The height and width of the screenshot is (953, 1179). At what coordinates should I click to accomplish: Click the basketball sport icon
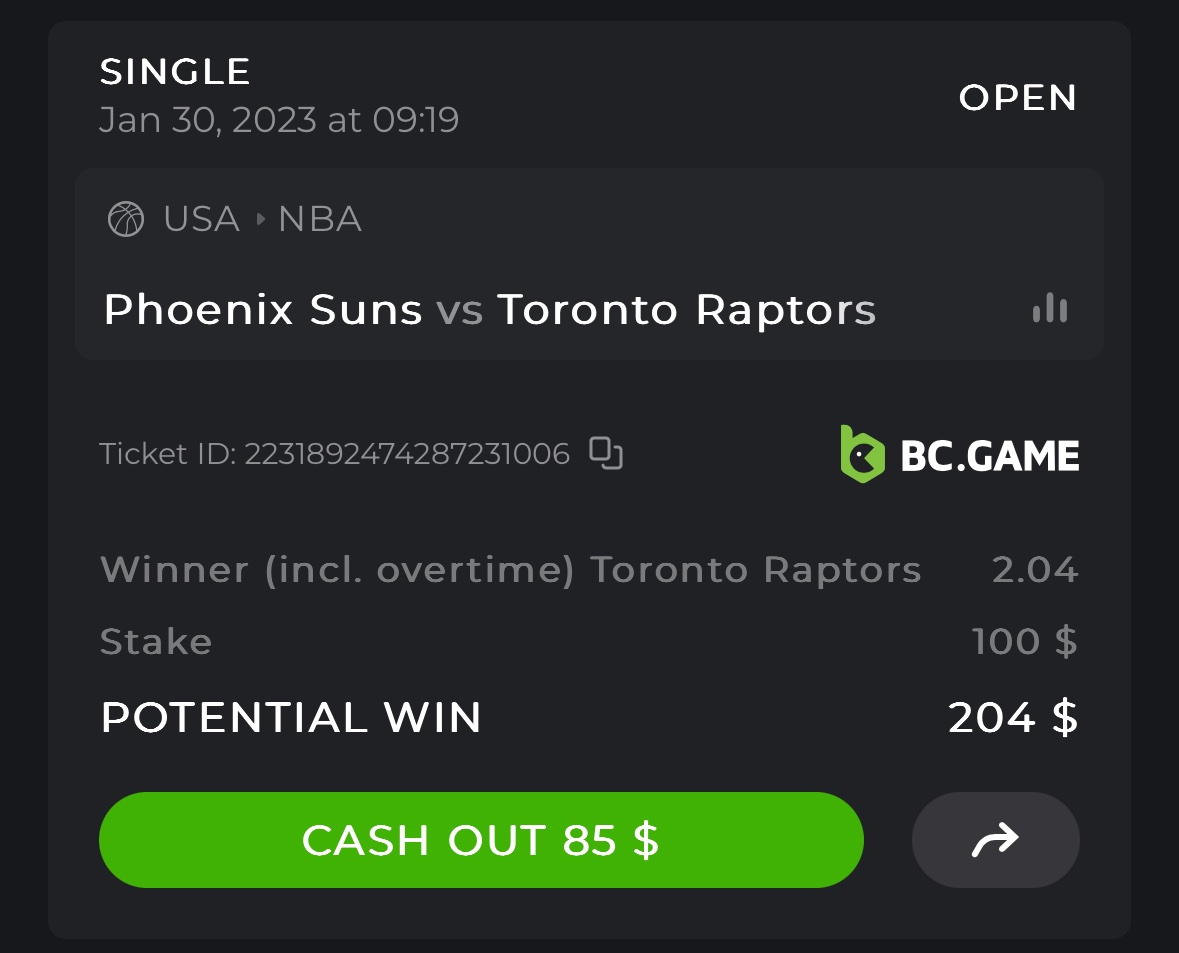[125, 219]
